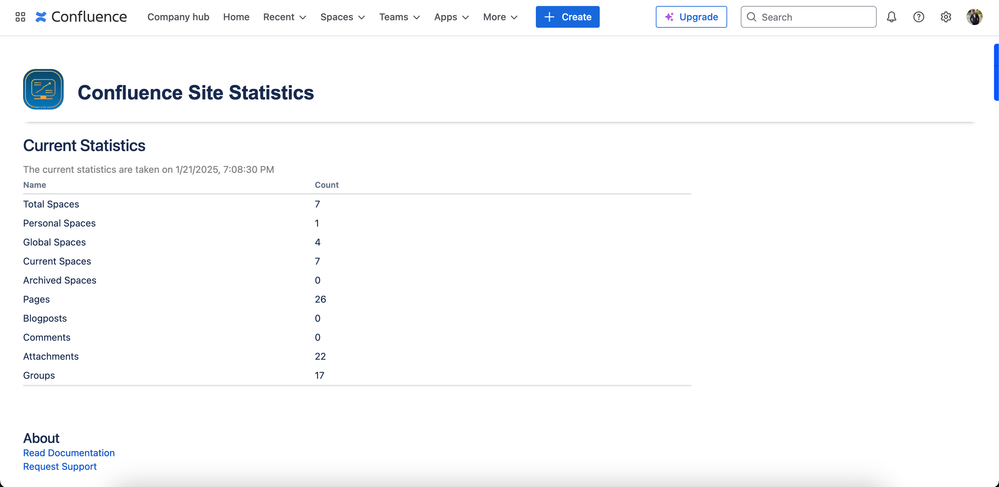This screenshot has height=487, width=999.
Task: Click the magnifier icon in Search
Action: click(752, 17)
